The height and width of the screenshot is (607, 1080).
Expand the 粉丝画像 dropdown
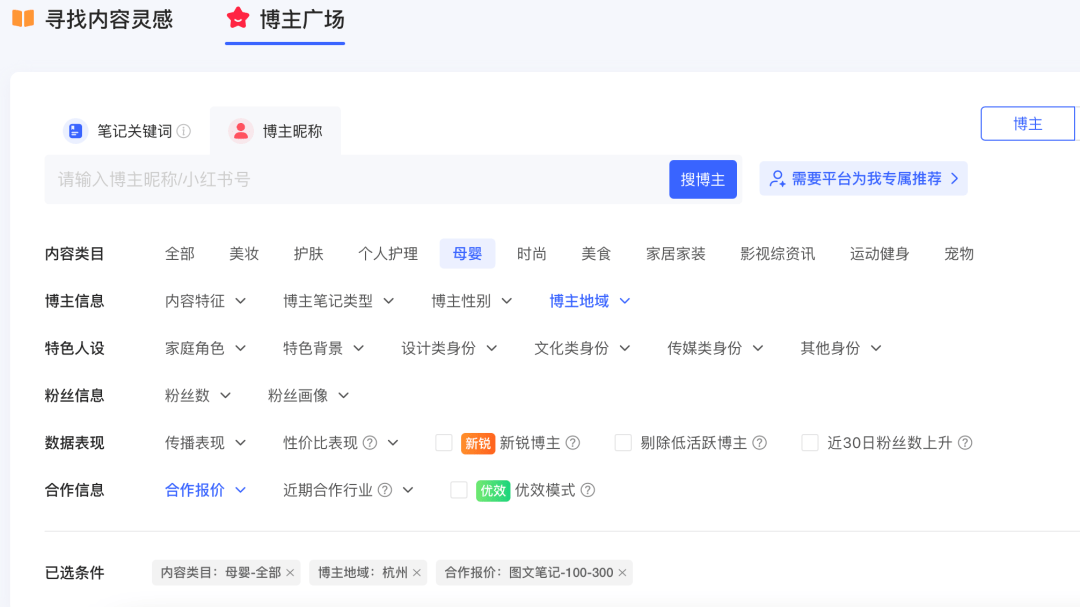click(308, 396)
